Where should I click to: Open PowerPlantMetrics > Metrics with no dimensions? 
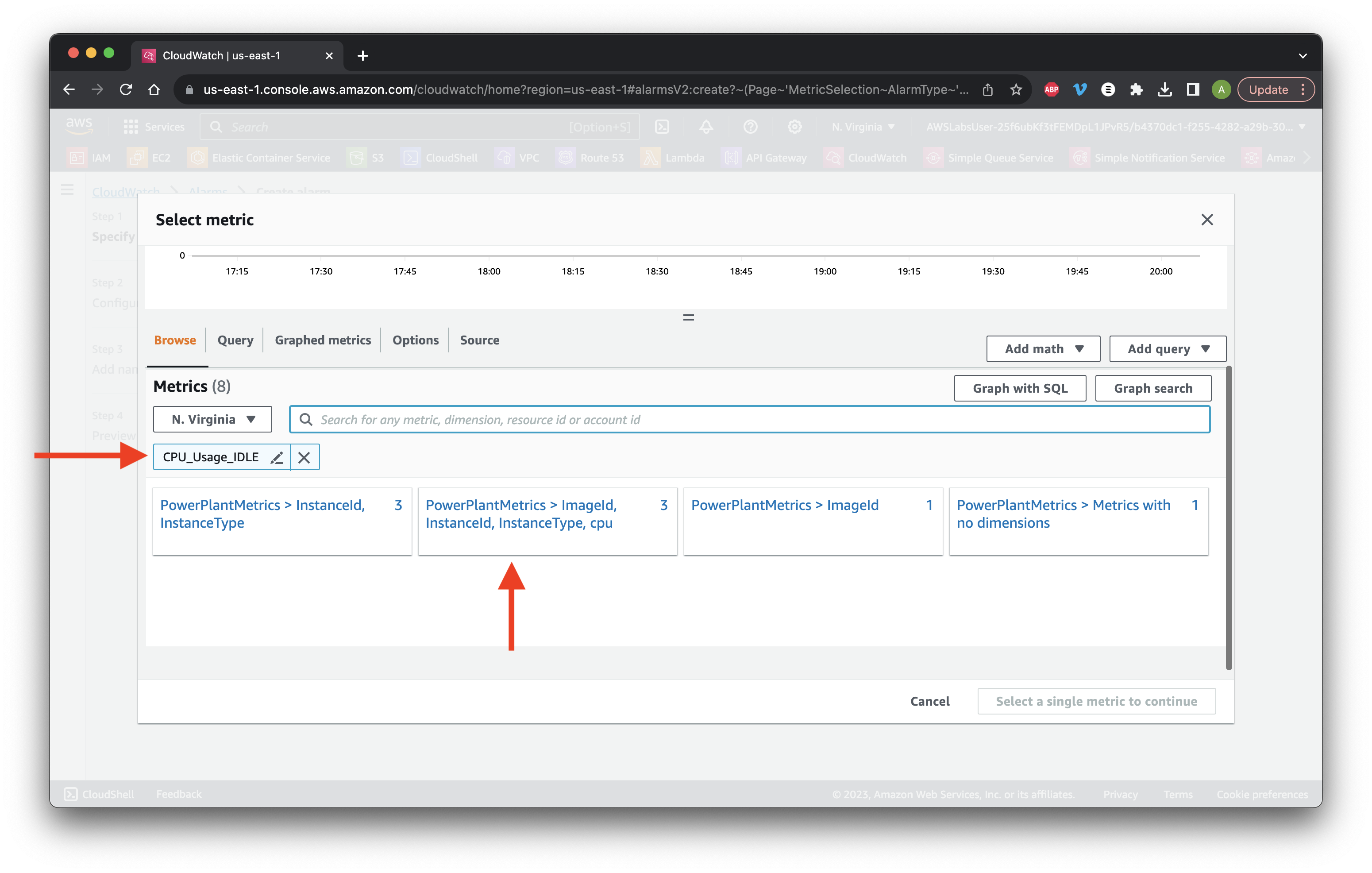click(1079, 521)
